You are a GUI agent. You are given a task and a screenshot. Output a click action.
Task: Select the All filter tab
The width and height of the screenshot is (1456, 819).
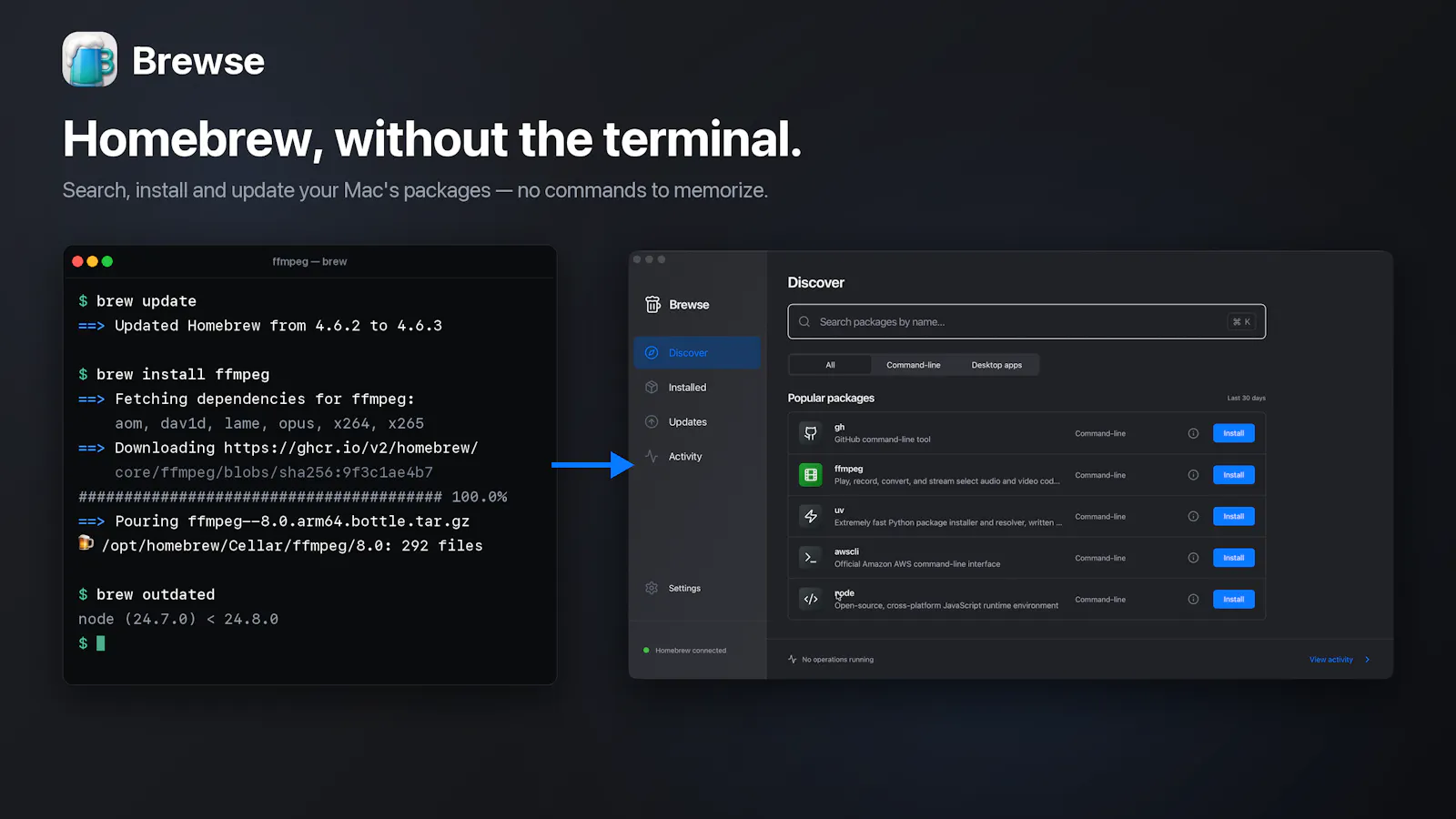[830, 365]
